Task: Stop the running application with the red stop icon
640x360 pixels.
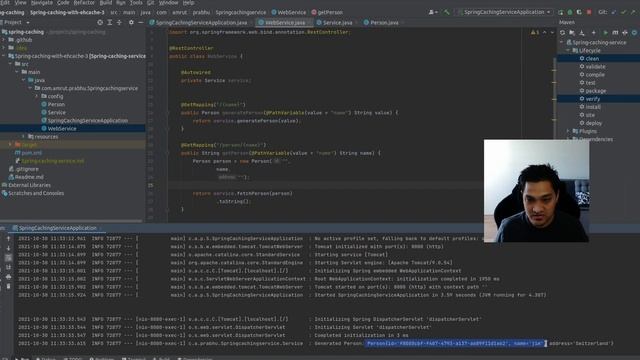Action: [x=589, y=12]
